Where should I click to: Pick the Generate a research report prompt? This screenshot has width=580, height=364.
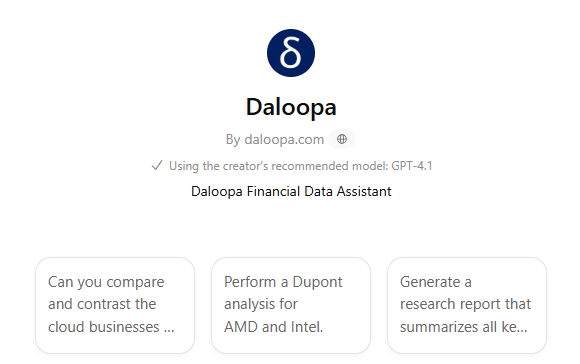[x=467, y=305]
